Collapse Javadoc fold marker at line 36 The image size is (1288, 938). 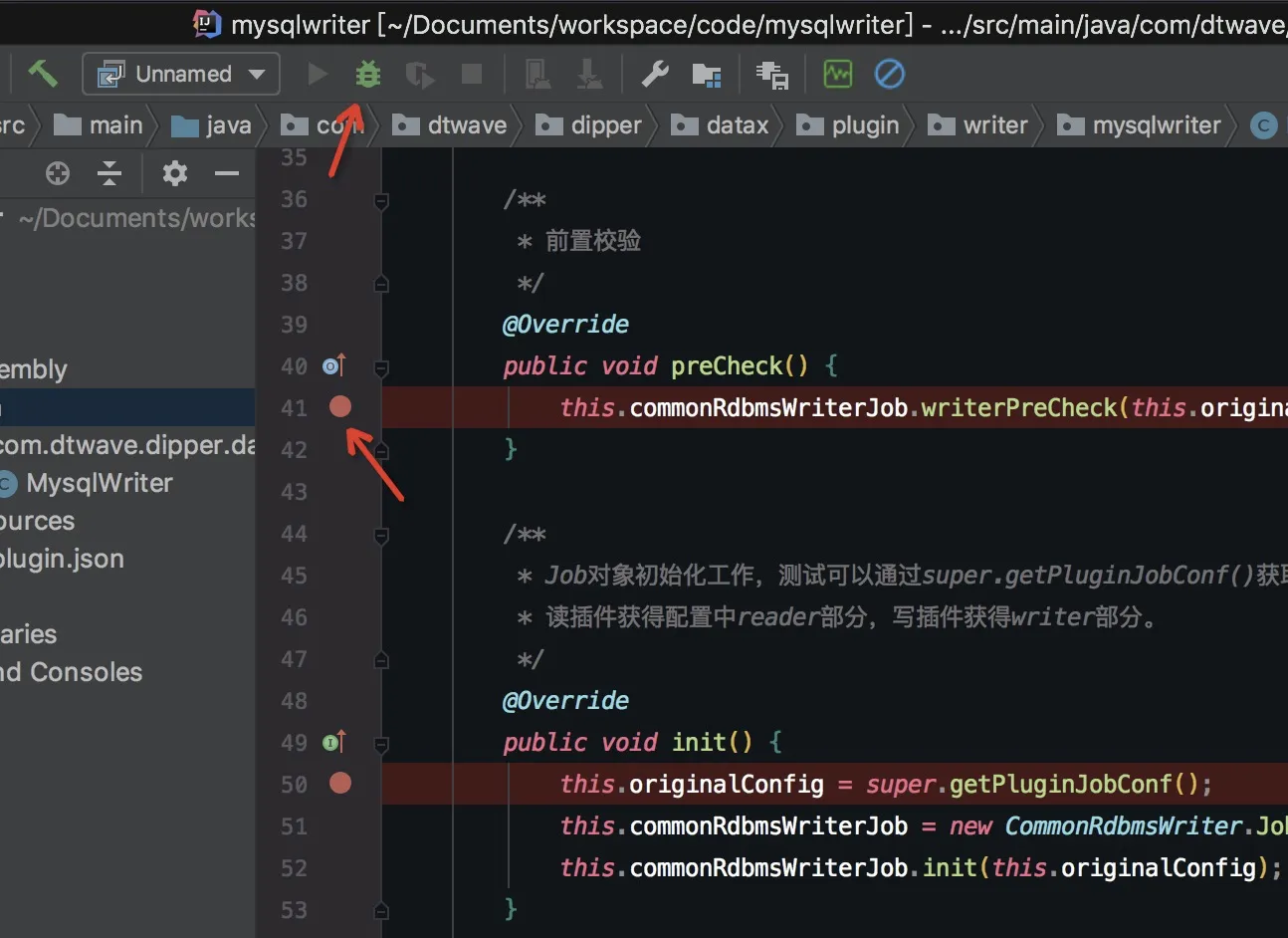point(381,202)
